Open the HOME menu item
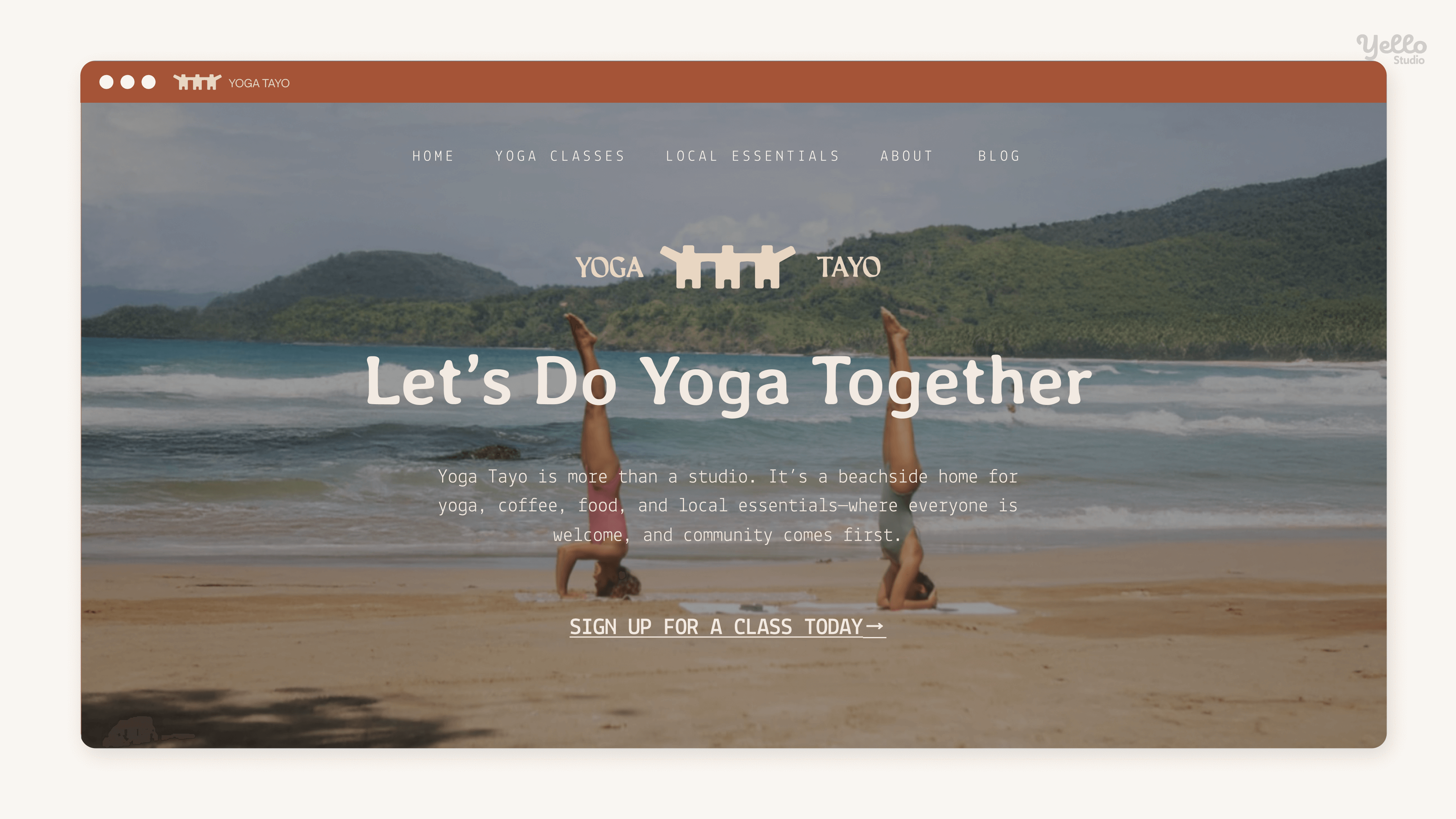 coord(433,156)
